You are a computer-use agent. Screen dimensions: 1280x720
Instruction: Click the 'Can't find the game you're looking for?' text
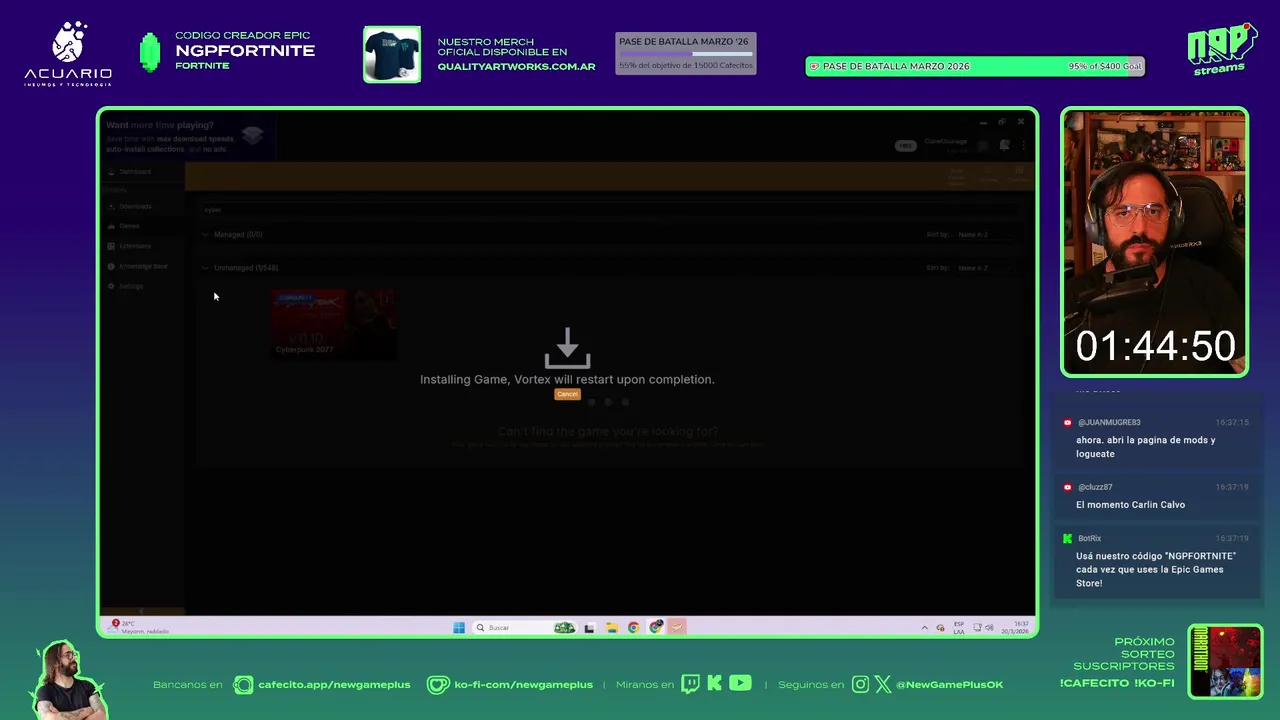(608, 432)
